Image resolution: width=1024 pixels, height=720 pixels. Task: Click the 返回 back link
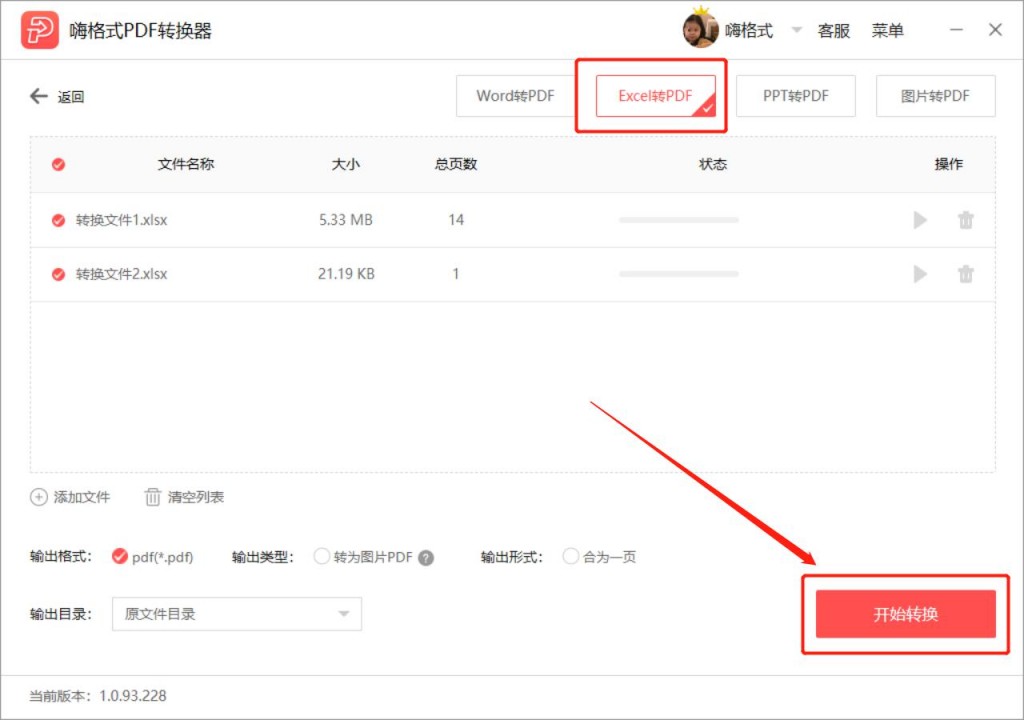[71, 97]
